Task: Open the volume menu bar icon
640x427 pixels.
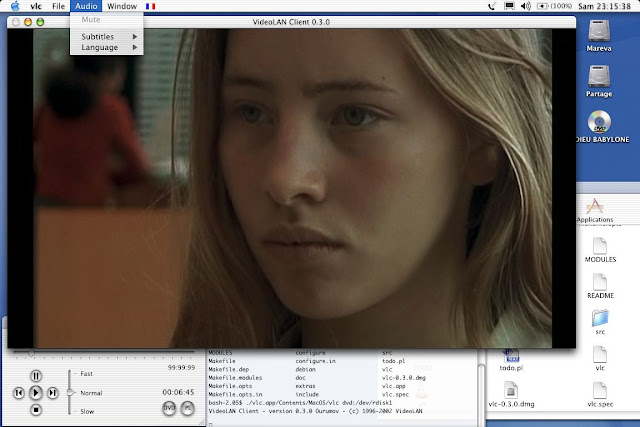Action: [x=526, y=6]
